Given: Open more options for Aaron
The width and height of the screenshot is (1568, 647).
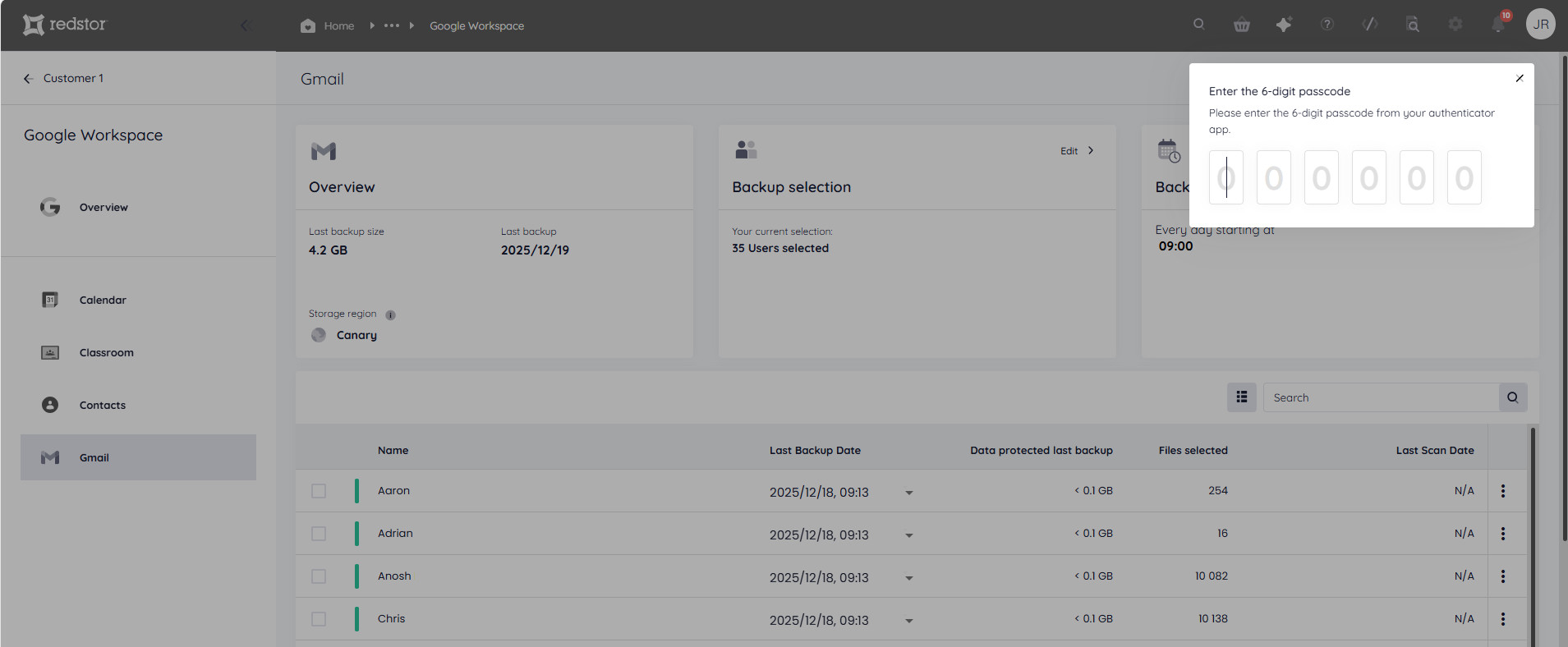Looking at the screenshot, I should coord(1503,491).
